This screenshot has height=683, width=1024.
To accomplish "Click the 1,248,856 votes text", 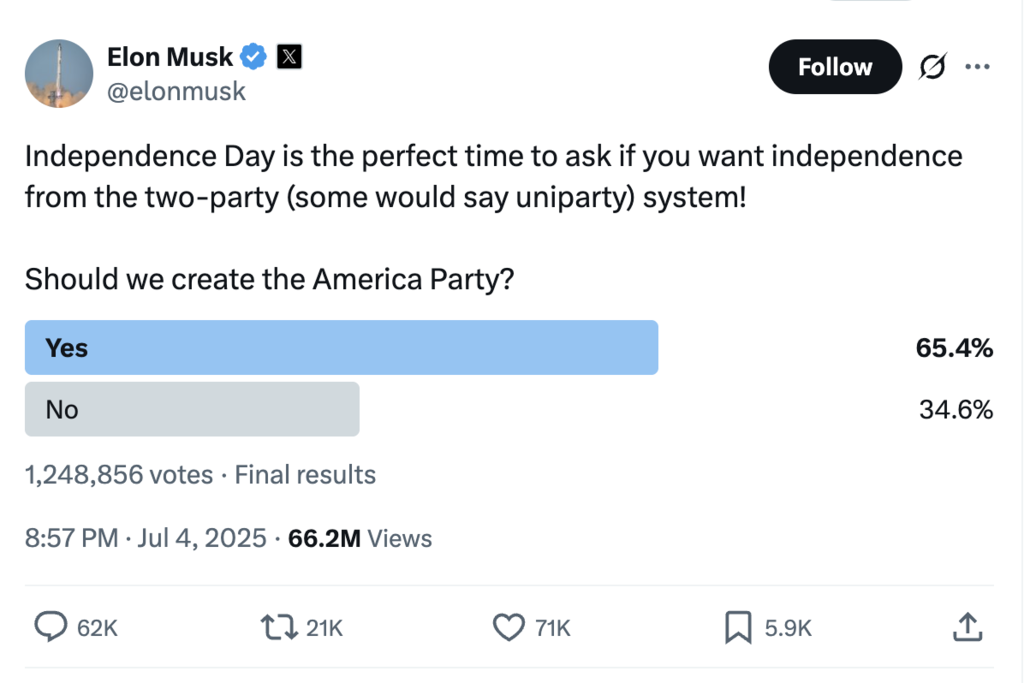I will point(118,474).
